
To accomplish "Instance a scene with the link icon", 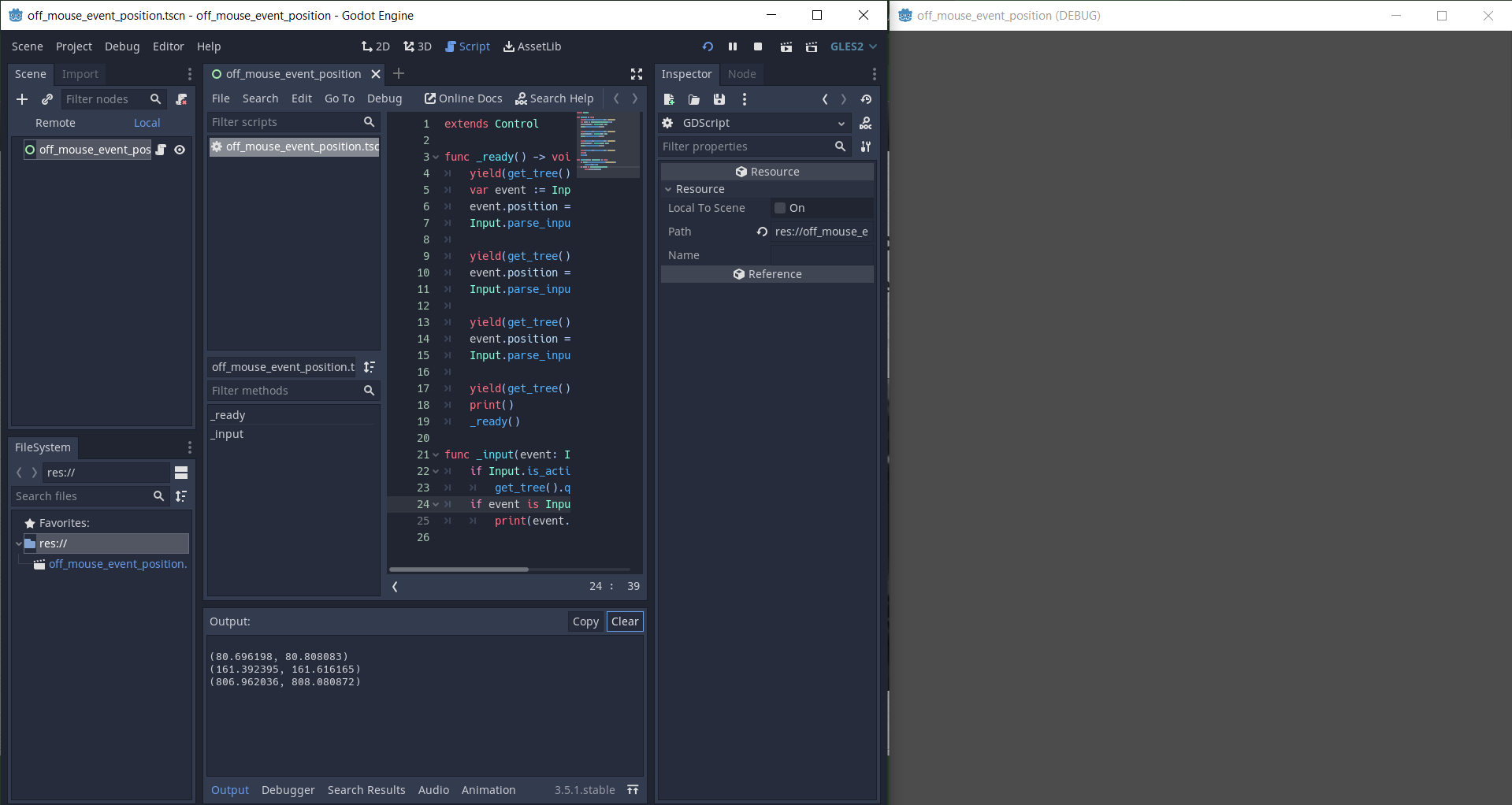I will [x=47, y=99].
